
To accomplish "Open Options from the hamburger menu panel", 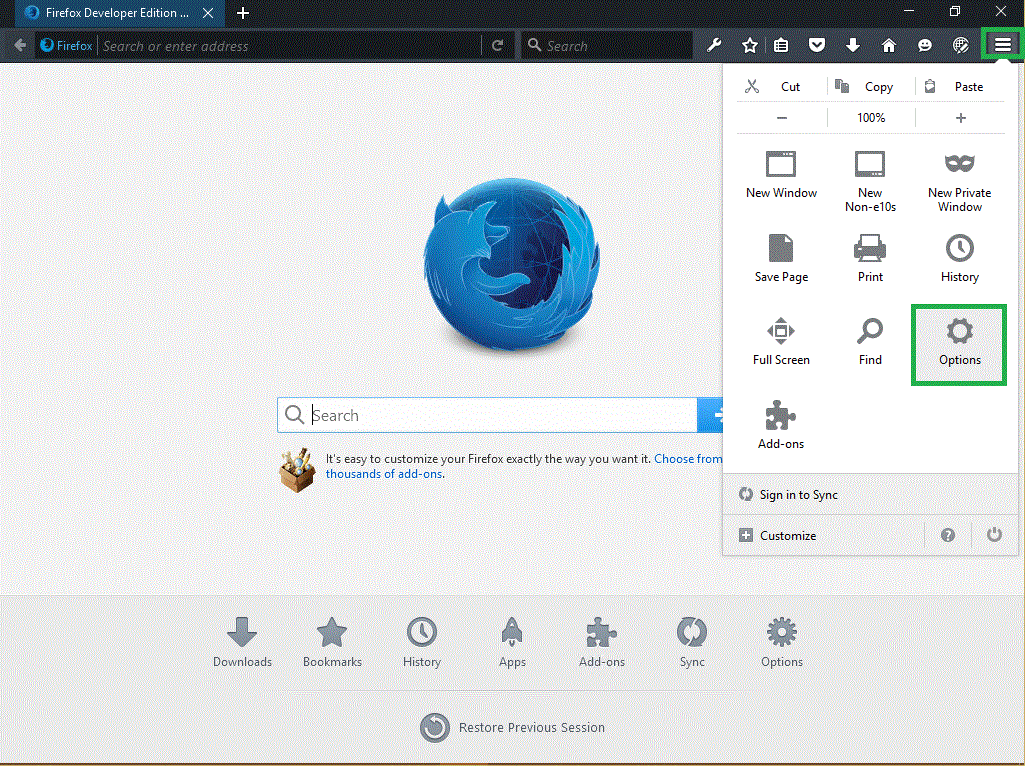I will 959,343.
